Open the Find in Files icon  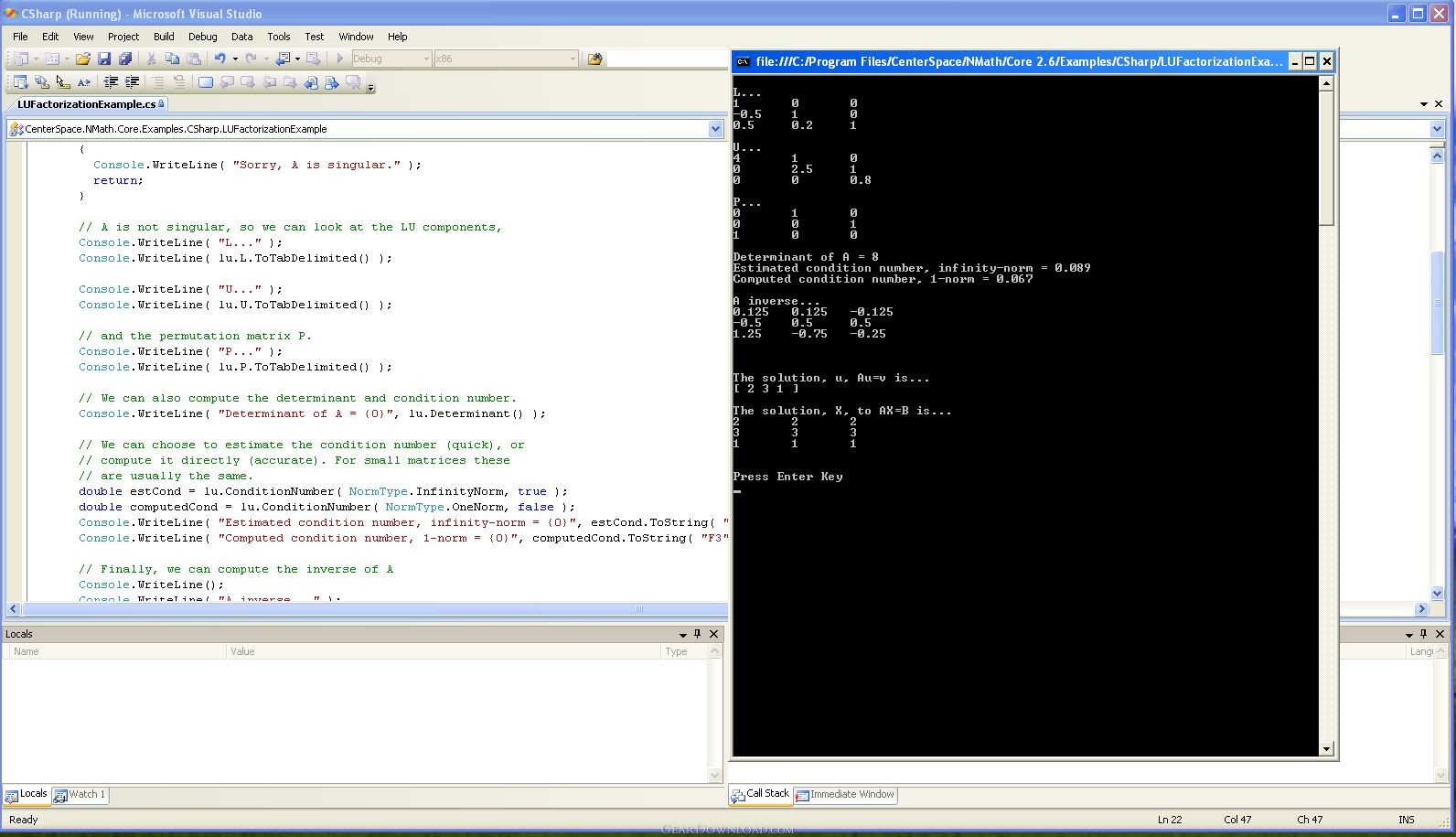[595, 59]
